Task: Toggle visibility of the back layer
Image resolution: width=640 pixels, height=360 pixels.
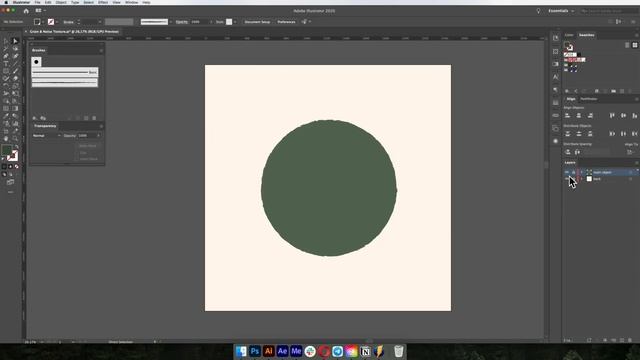Action: 567,179
